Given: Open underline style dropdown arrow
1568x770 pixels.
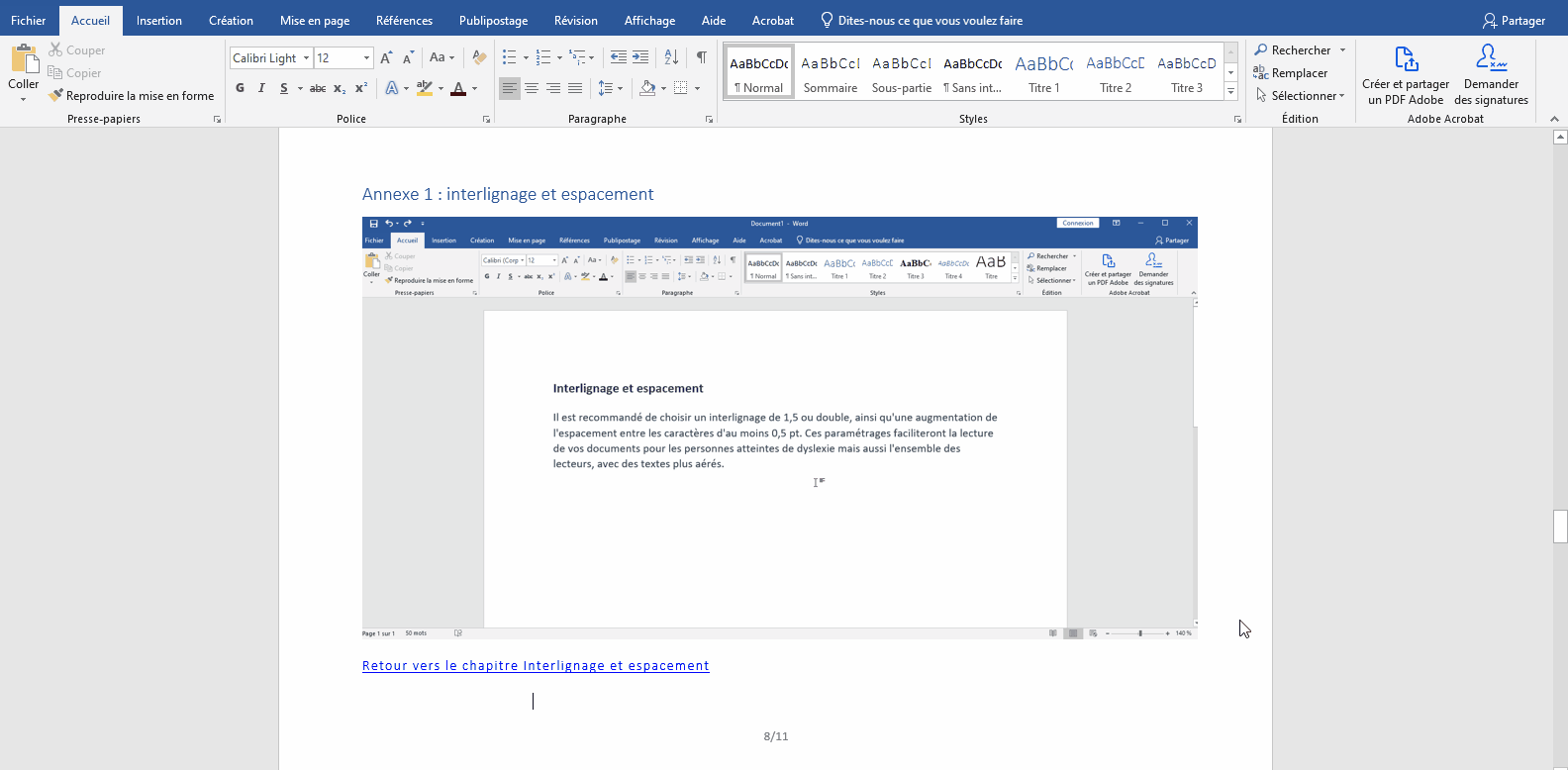Looking at the screenshot, I should (x=300, y=88).
